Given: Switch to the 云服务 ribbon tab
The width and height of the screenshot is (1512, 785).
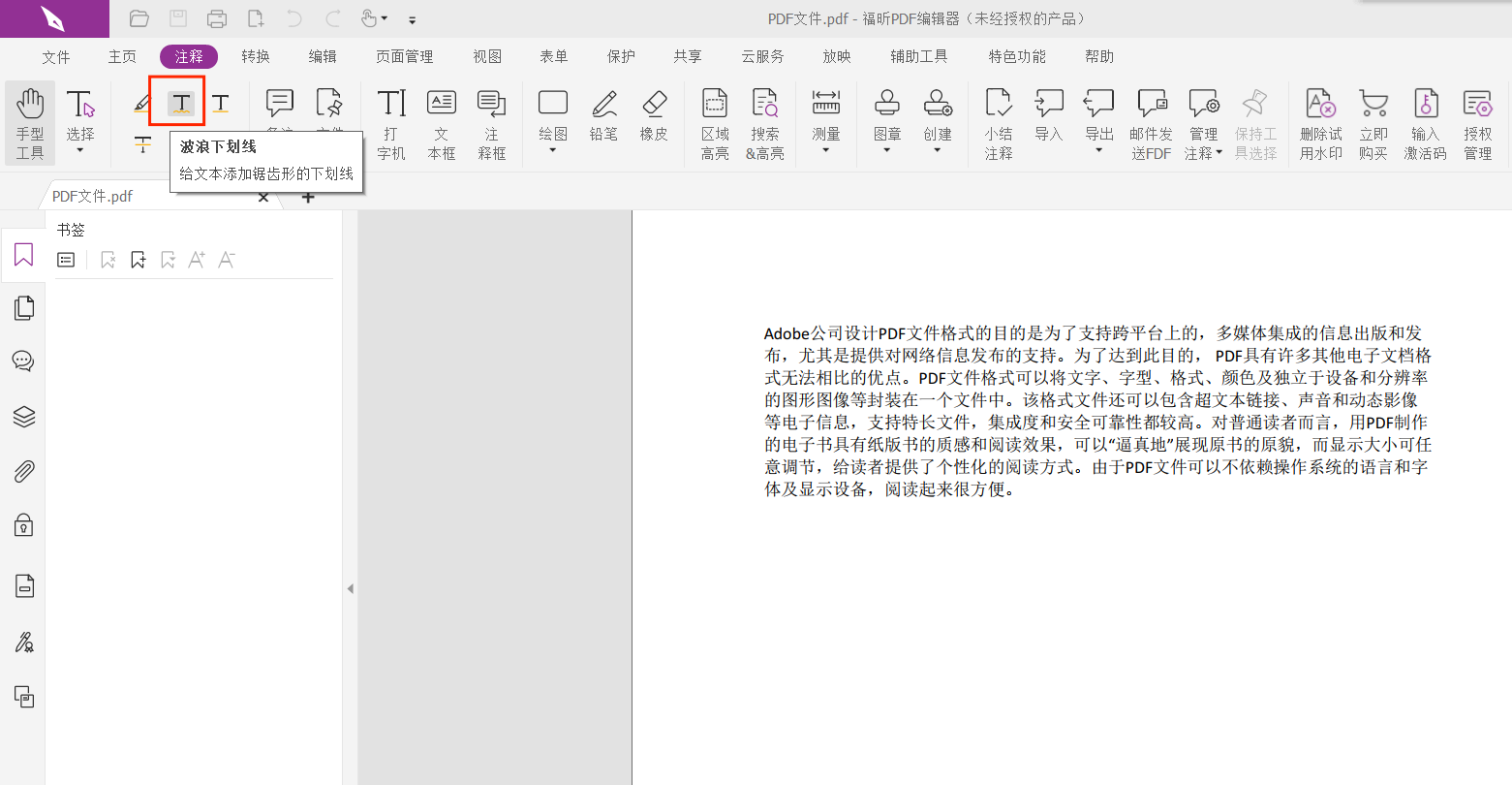Looking at the screenshot, I should 763,57.
